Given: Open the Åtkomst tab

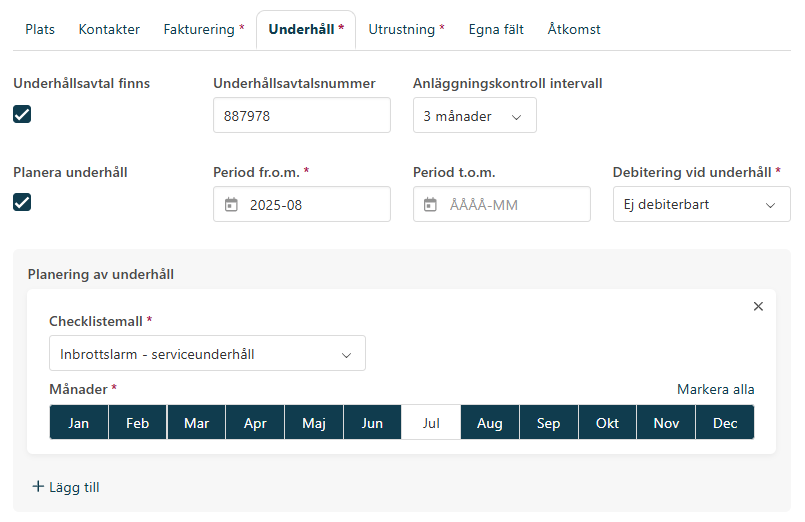Looking at the screenshot, I should [x=574, y=30].
